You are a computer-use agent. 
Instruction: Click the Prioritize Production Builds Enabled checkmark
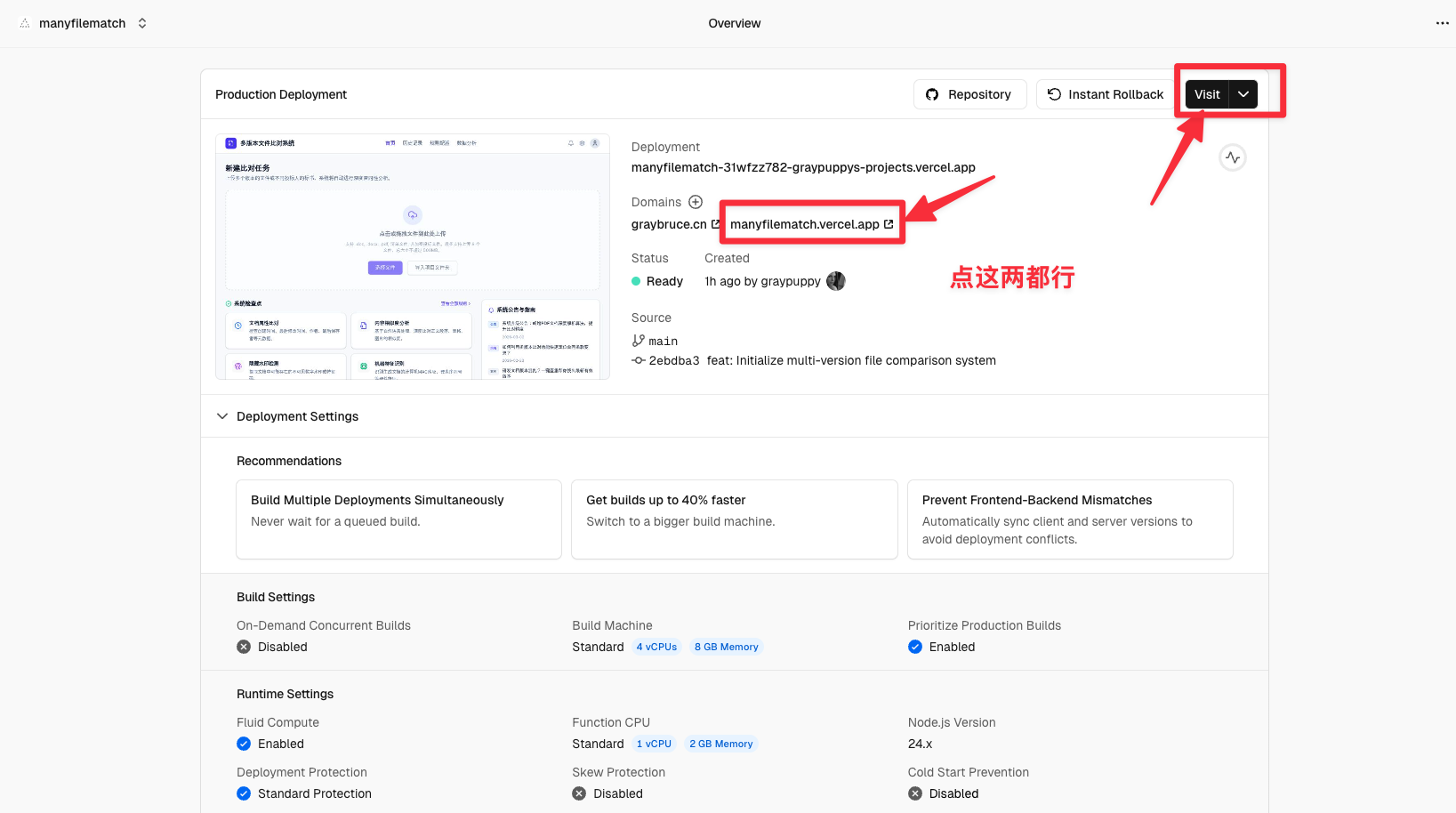point(915,647)
